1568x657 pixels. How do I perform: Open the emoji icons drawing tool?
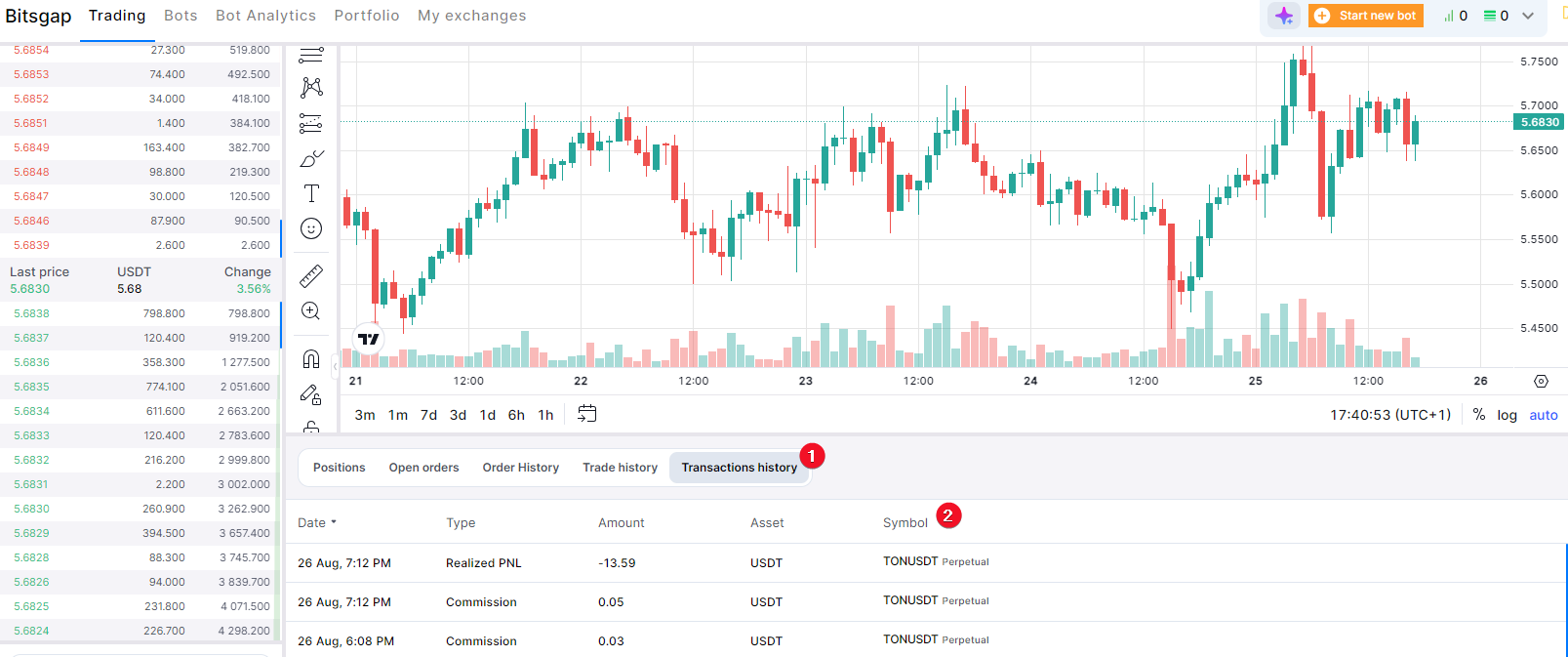pos(311,228)
